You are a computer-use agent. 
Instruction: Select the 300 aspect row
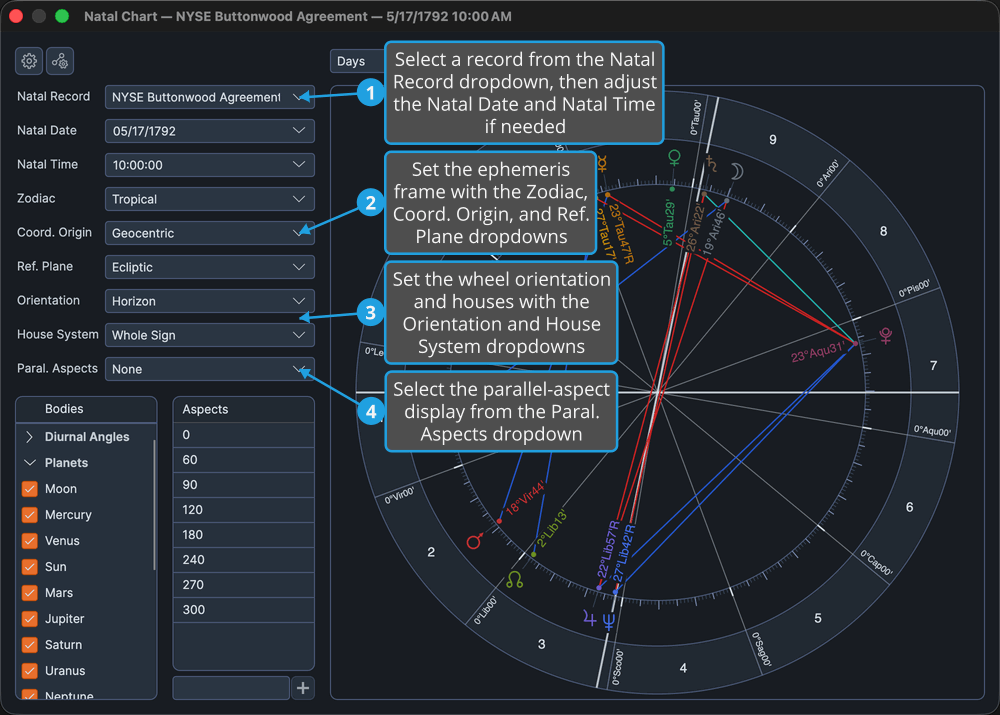[244, 610]
